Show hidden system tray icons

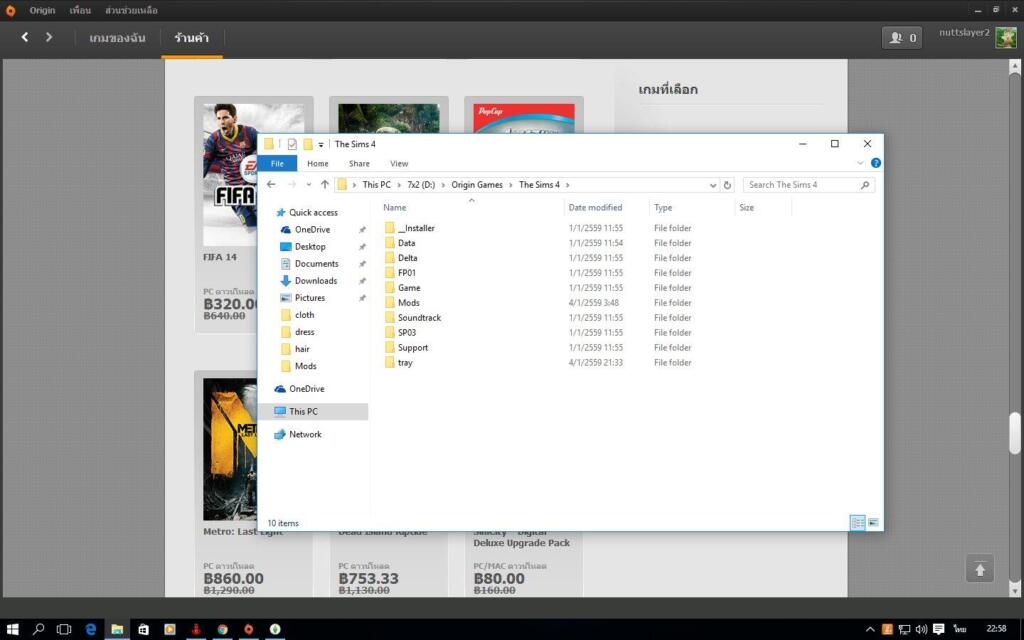869,630
